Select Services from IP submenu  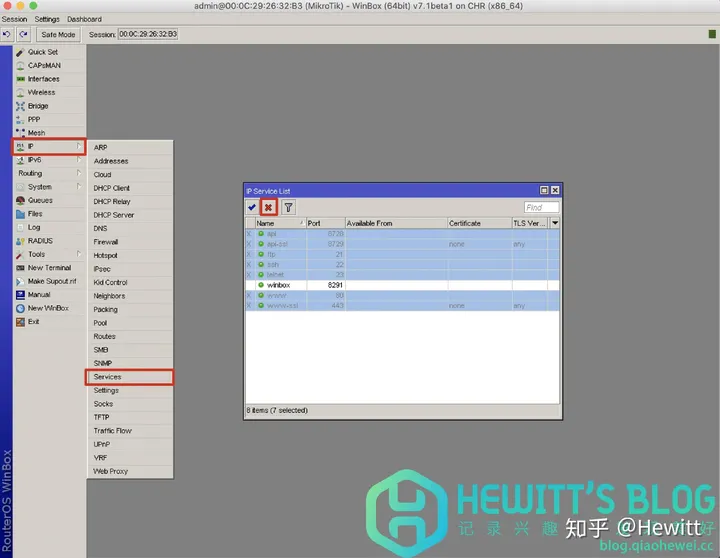pyautogui.click(x=130, y=377)
